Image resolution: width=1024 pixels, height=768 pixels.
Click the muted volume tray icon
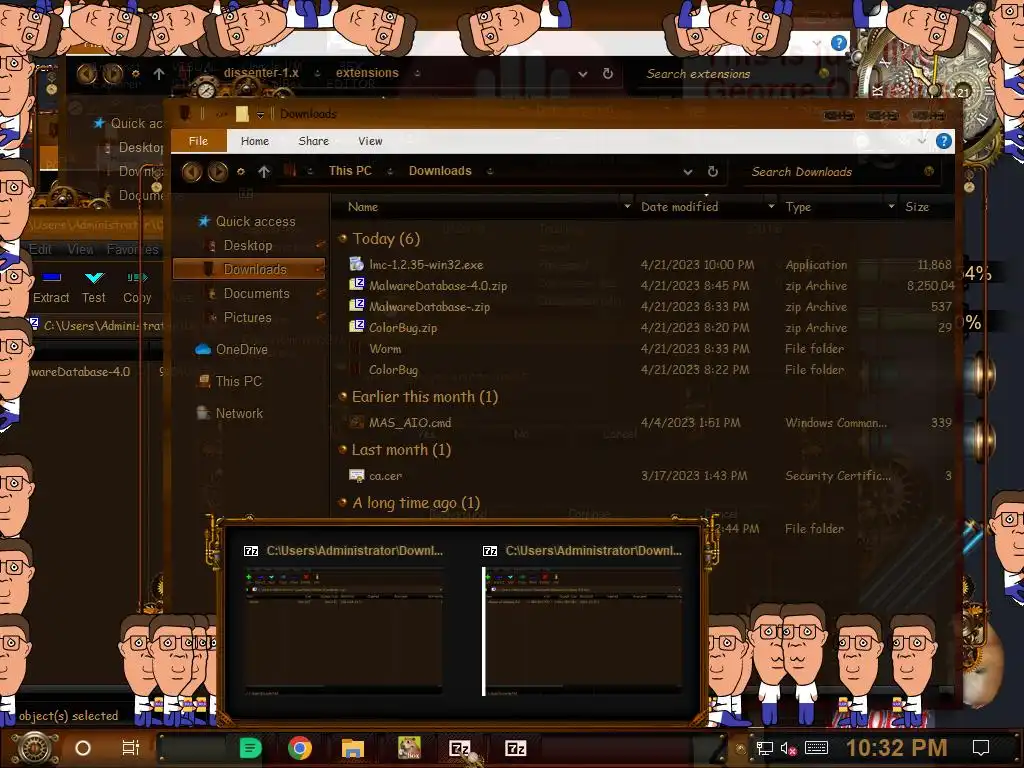pos(788,748)
